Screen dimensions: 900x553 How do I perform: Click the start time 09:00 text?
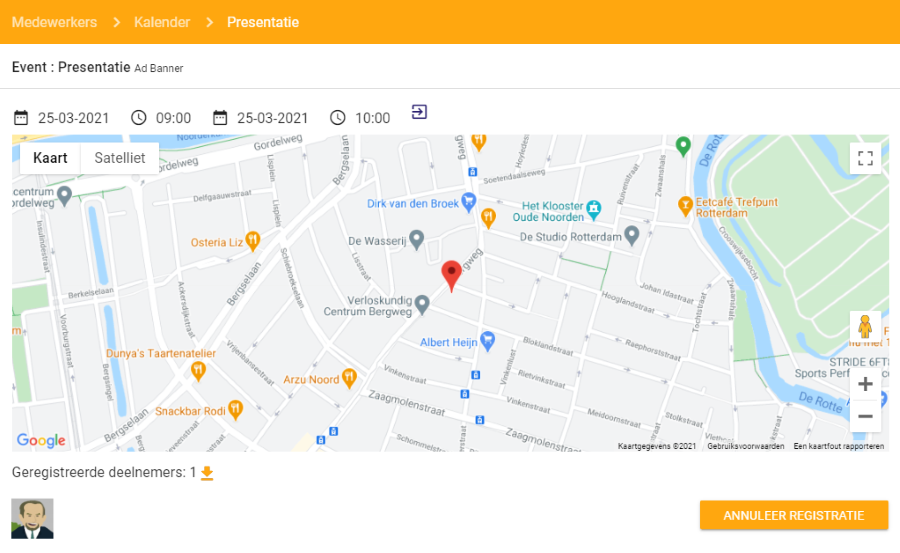(173, 118)
